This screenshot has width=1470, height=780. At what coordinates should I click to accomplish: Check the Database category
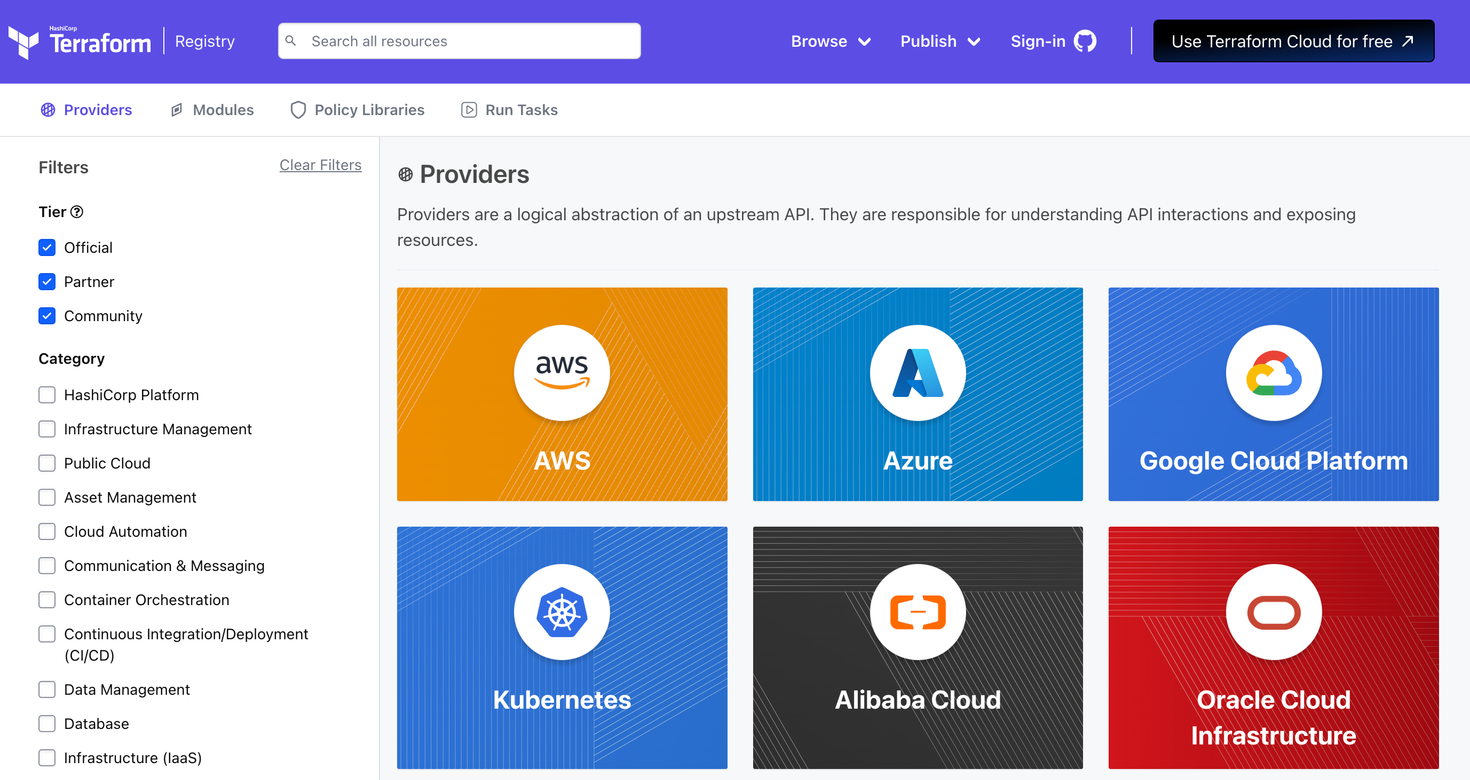47,723
